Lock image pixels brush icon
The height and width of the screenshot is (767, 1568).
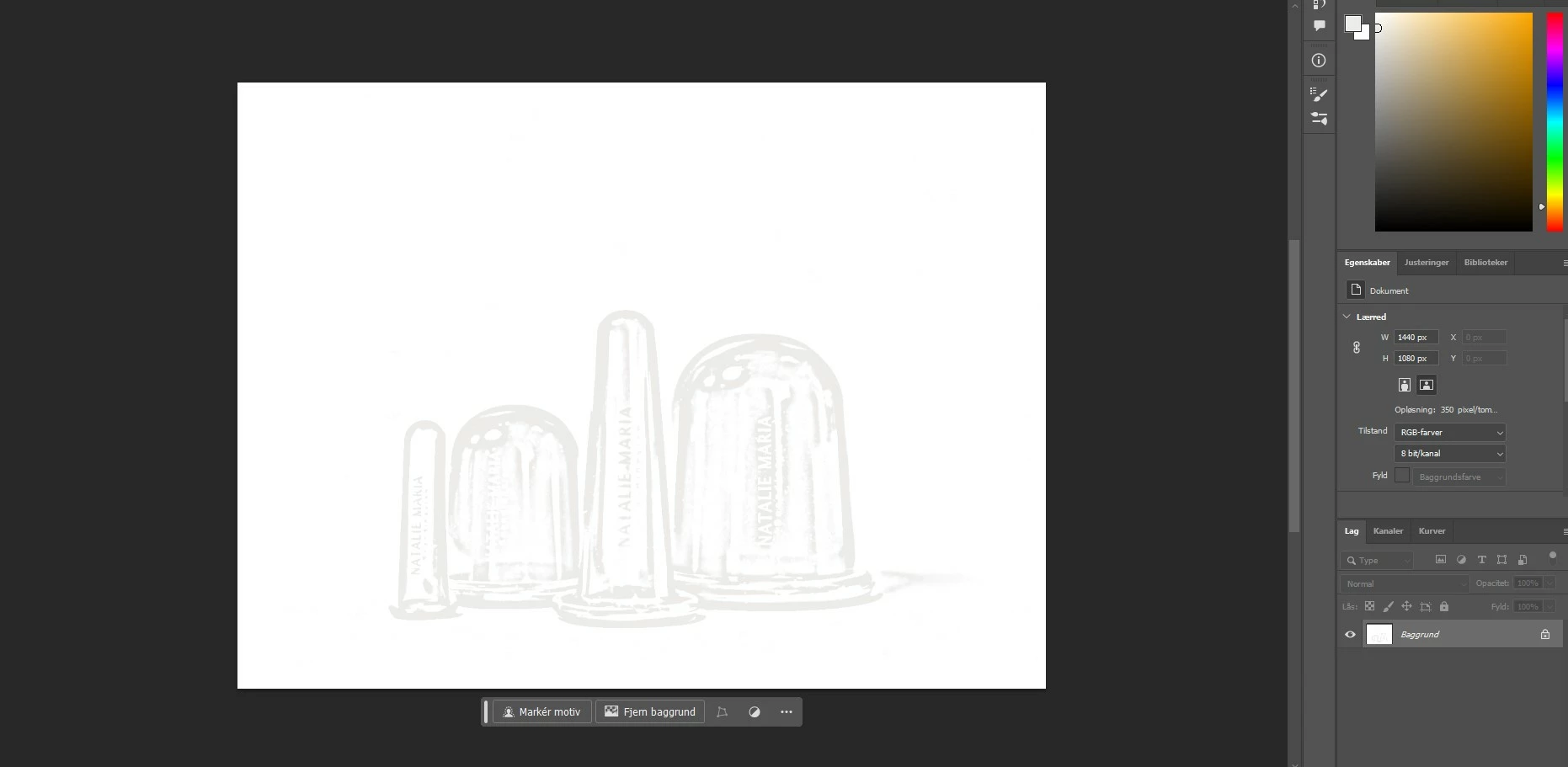pyautogui.click(x=1388, y=606)
